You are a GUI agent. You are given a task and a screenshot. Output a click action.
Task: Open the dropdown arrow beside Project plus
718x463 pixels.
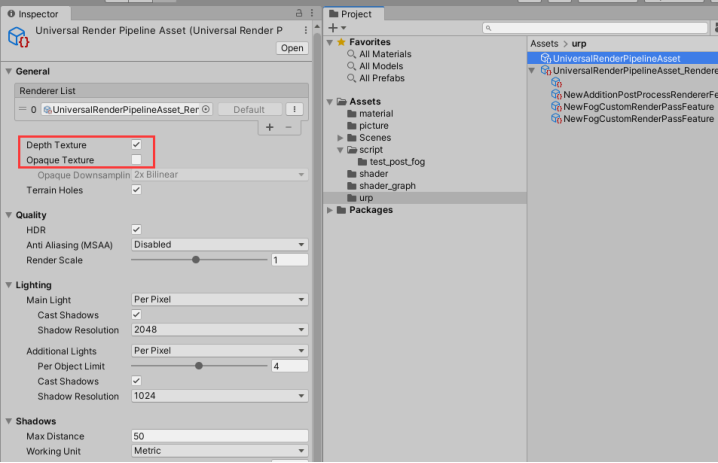click(343, 28)
